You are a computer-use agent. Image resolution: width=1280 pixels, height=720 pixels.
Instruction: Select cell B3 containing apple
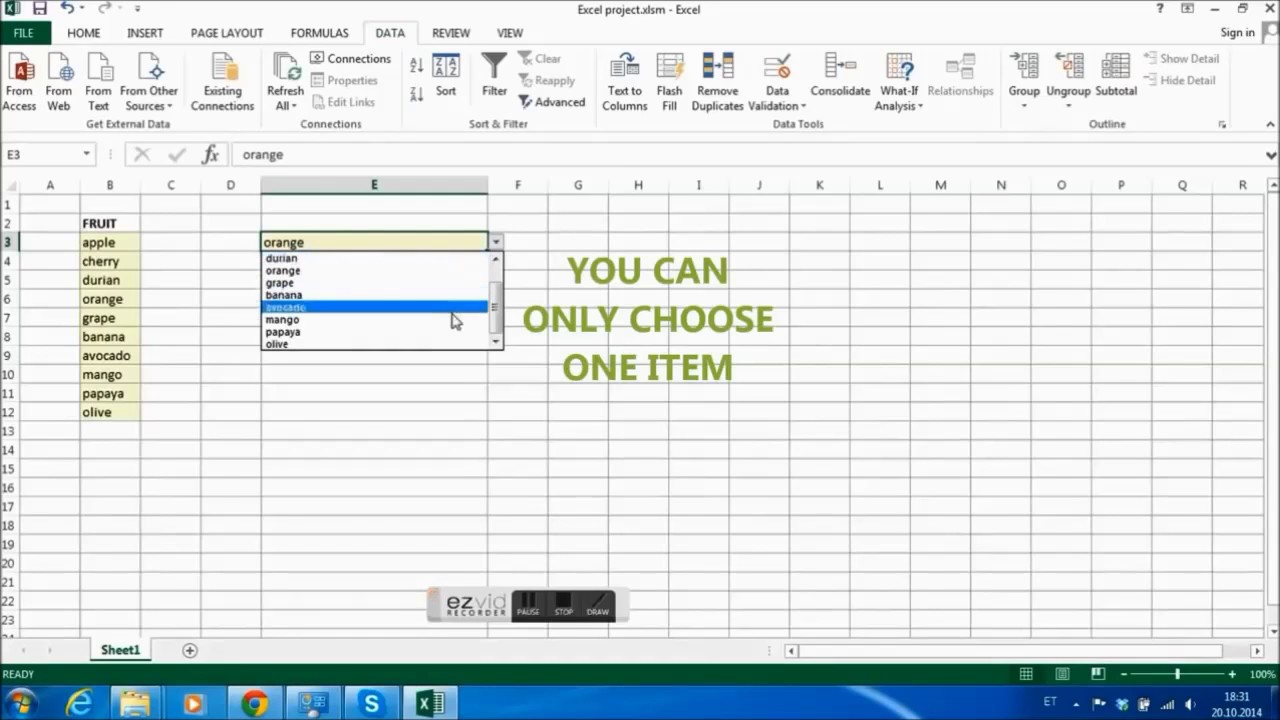(110, 242)
